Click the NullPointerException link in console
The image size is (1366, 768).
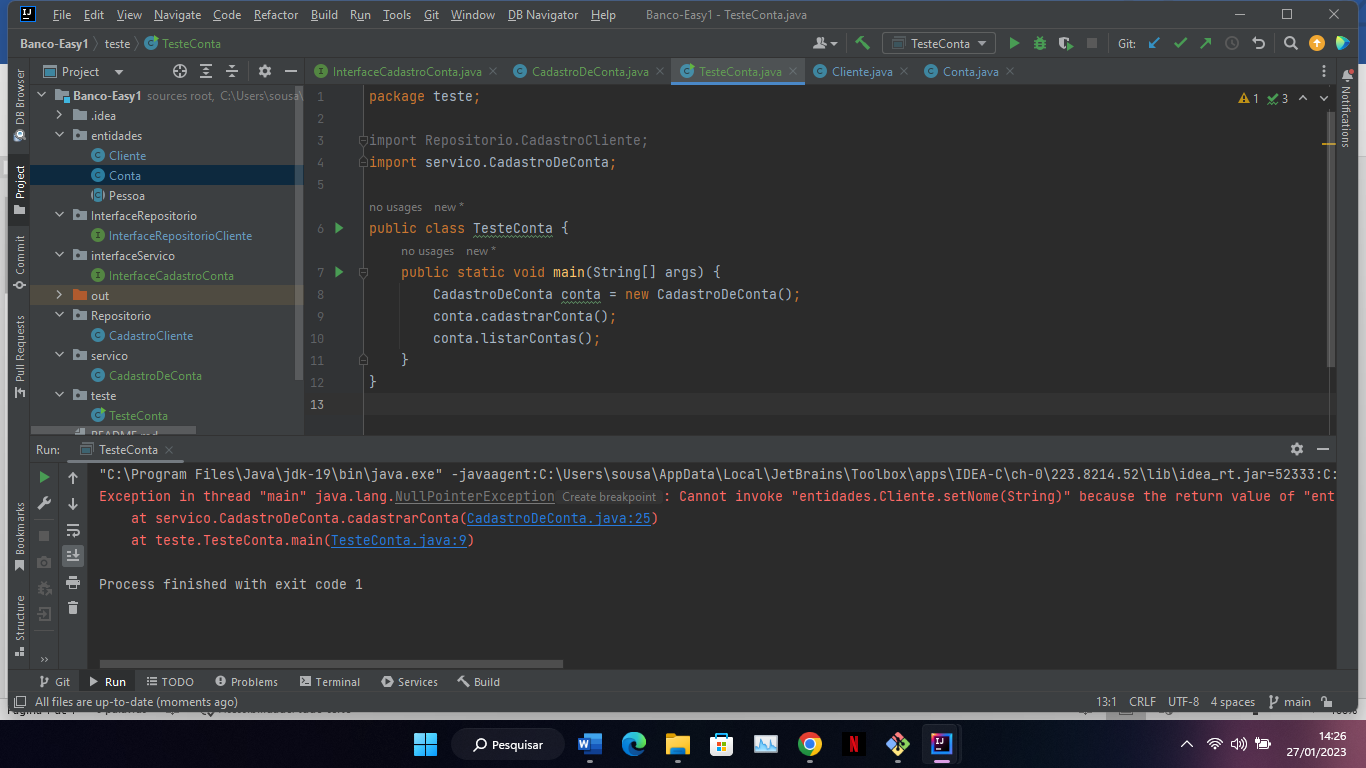(475, 496)
